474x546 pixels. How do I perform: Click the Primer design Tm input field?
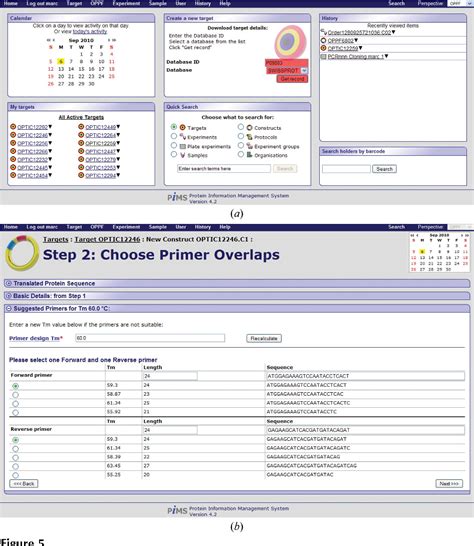tap(150, 338)
